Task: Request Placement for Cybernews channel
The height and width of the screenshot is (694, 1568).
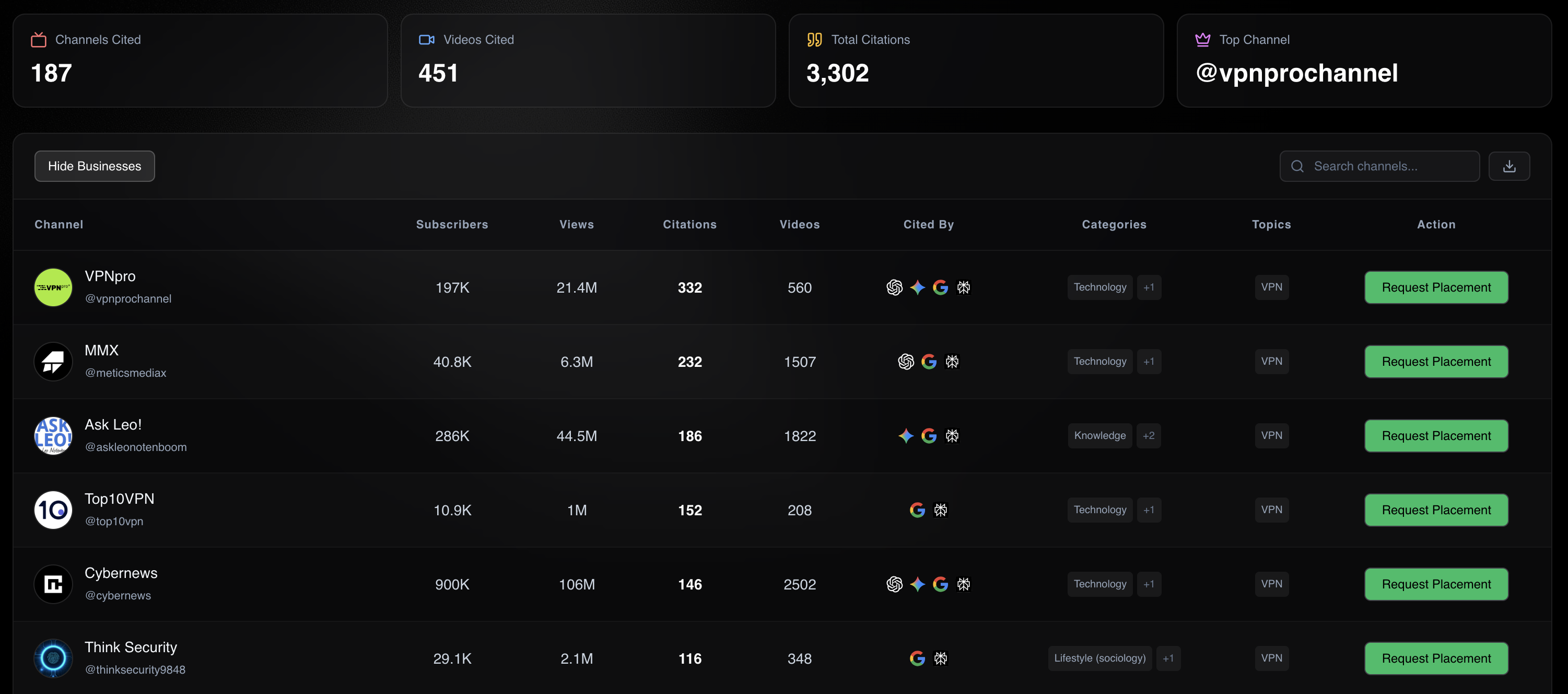Action: point(1436,584)
